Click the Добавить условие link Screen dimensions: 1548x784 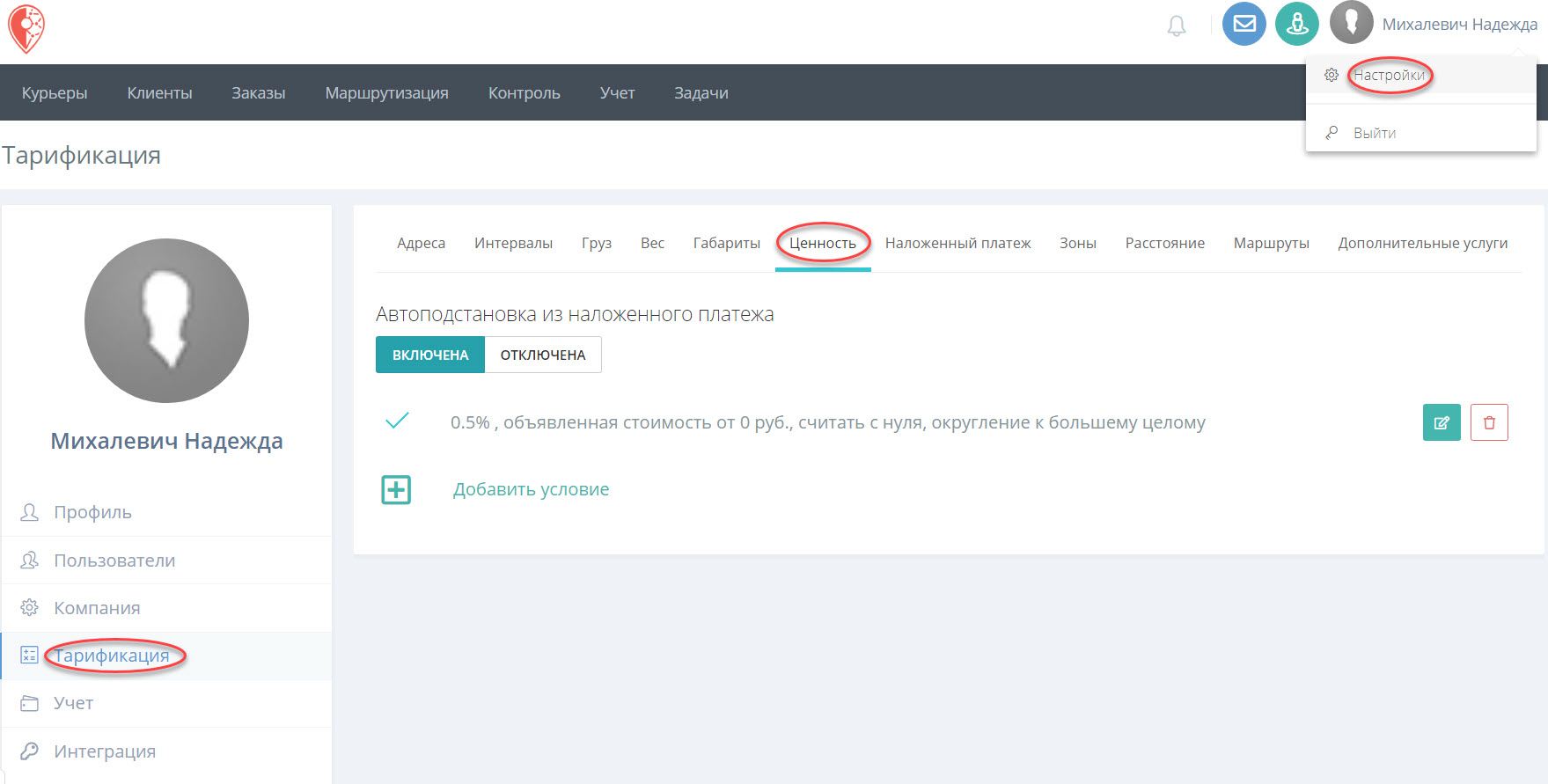tap(531, 489)
